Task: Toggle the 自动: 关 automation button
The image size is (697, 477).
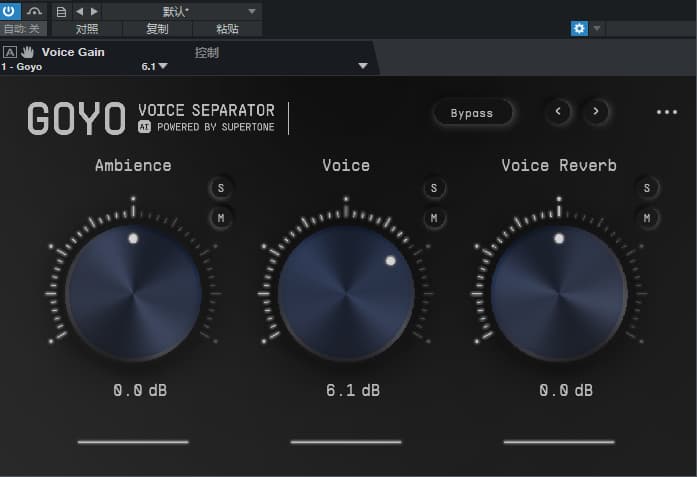Action: [23, 29]
